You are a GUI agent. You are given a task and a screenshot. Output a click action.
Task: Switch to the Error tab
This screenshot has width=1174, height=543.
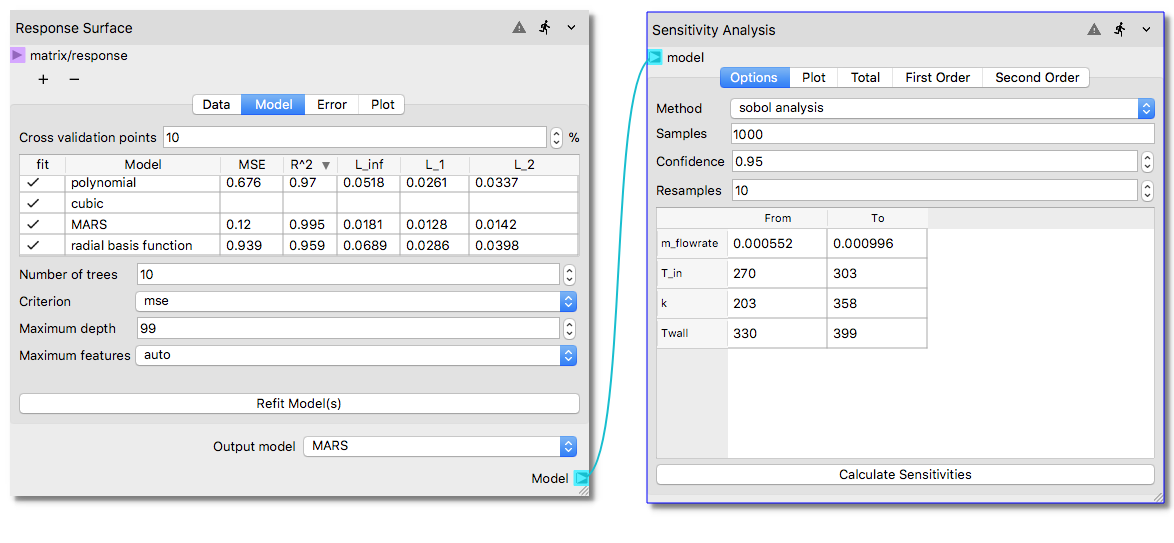pos(332,104)
